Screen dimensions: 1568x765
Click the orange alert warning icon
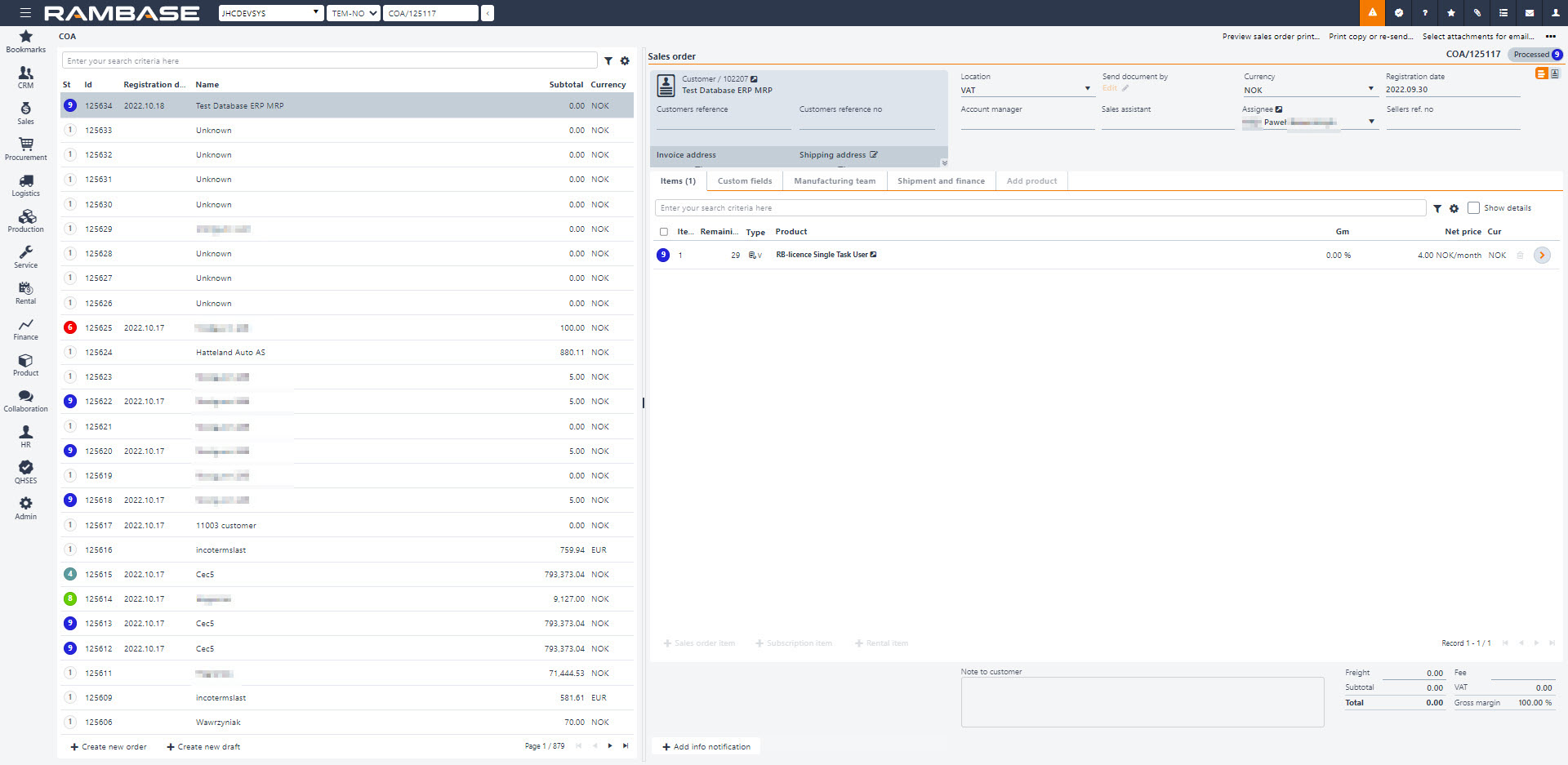[1372, 13]
